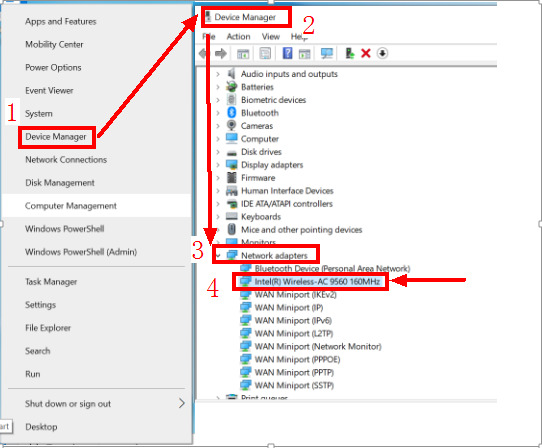Open the Shut down or sign out submenu arrow
The height and width of the screenshot is (448, 542).
pos(182,403)
